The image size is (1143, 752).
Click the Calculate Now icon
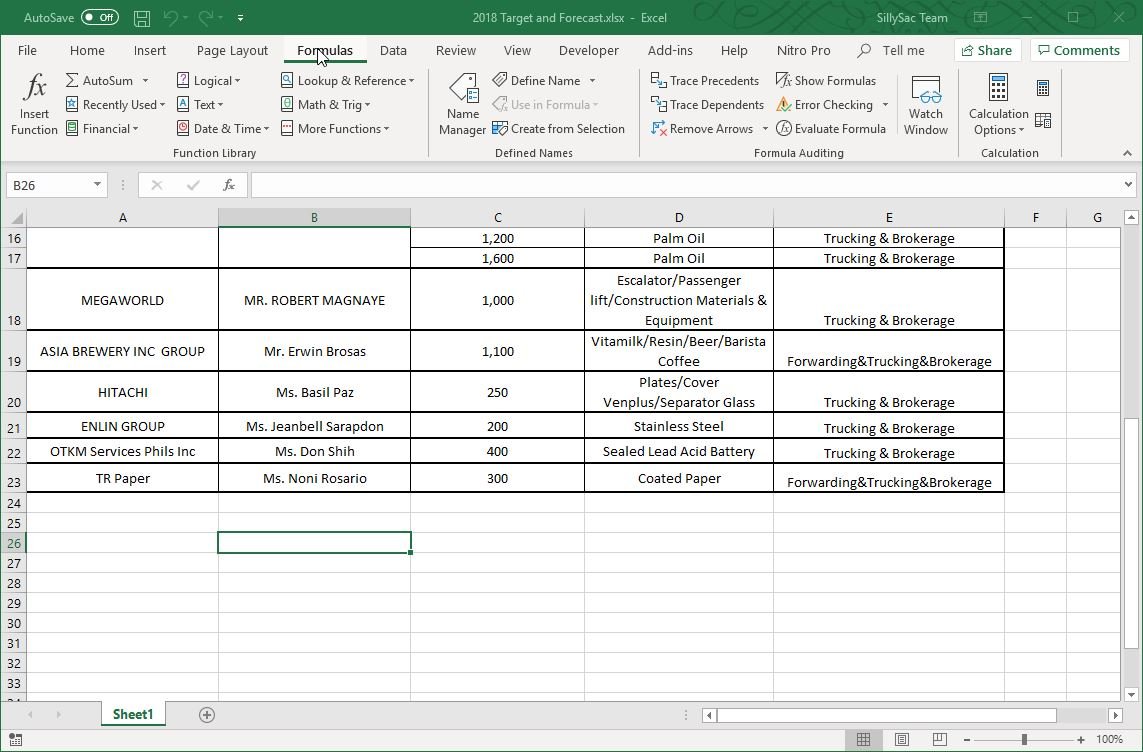coord(1042,89)
